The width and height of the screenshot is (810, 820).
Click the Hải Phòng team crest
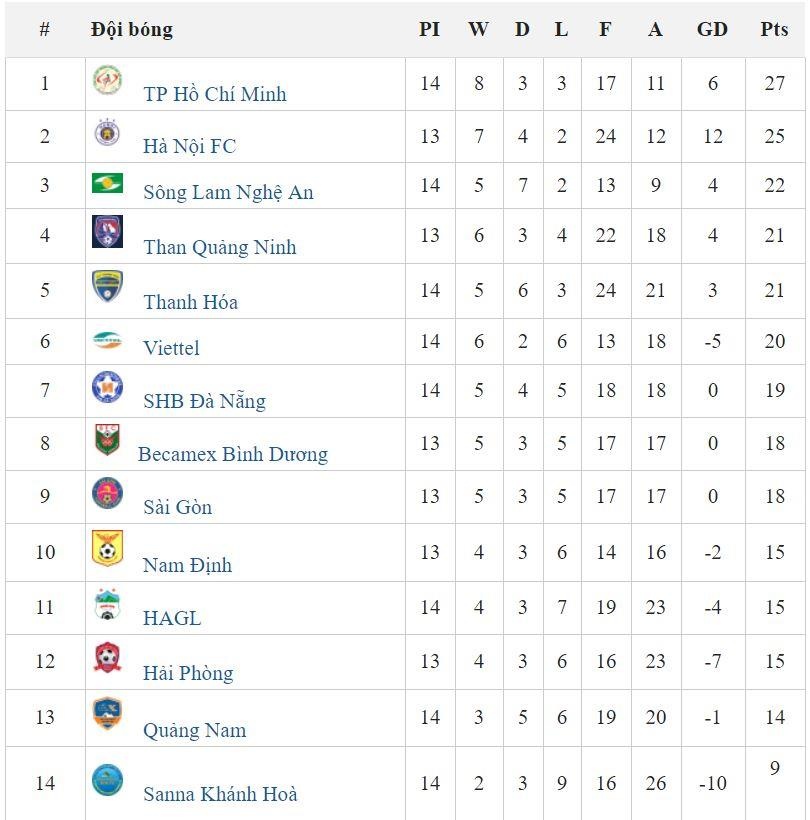pyautogui.click(x=107, y=657)
